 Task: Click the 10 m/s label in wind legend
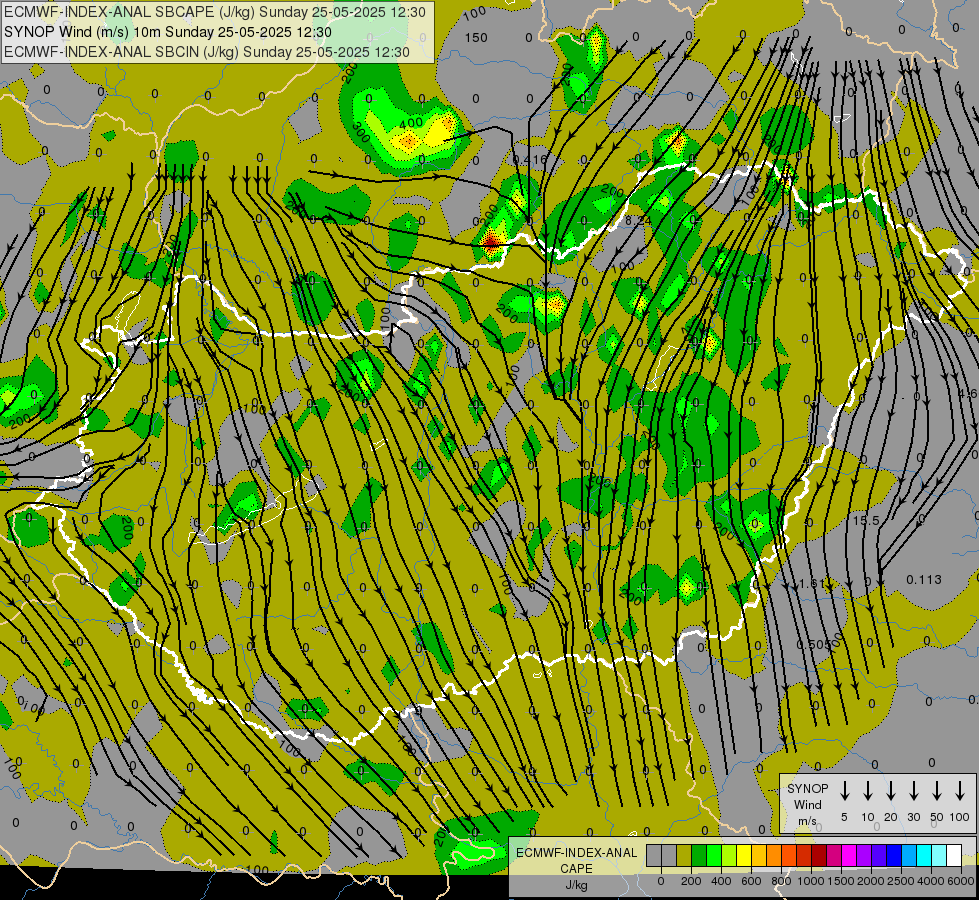coord(868,817)
